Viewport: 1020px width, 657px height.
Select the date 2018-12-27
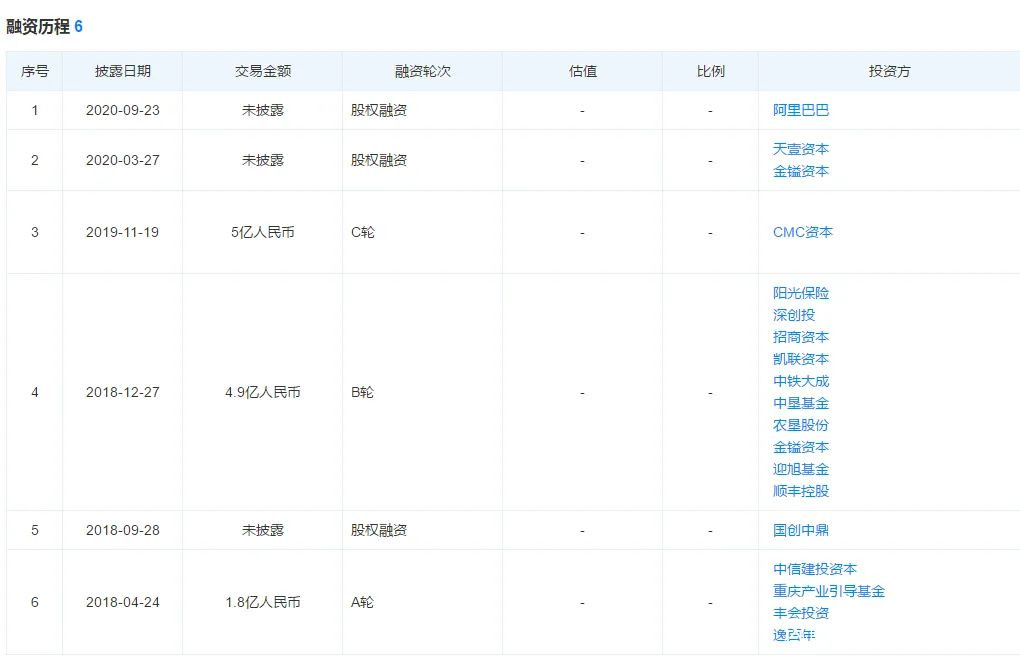(122, 393)
